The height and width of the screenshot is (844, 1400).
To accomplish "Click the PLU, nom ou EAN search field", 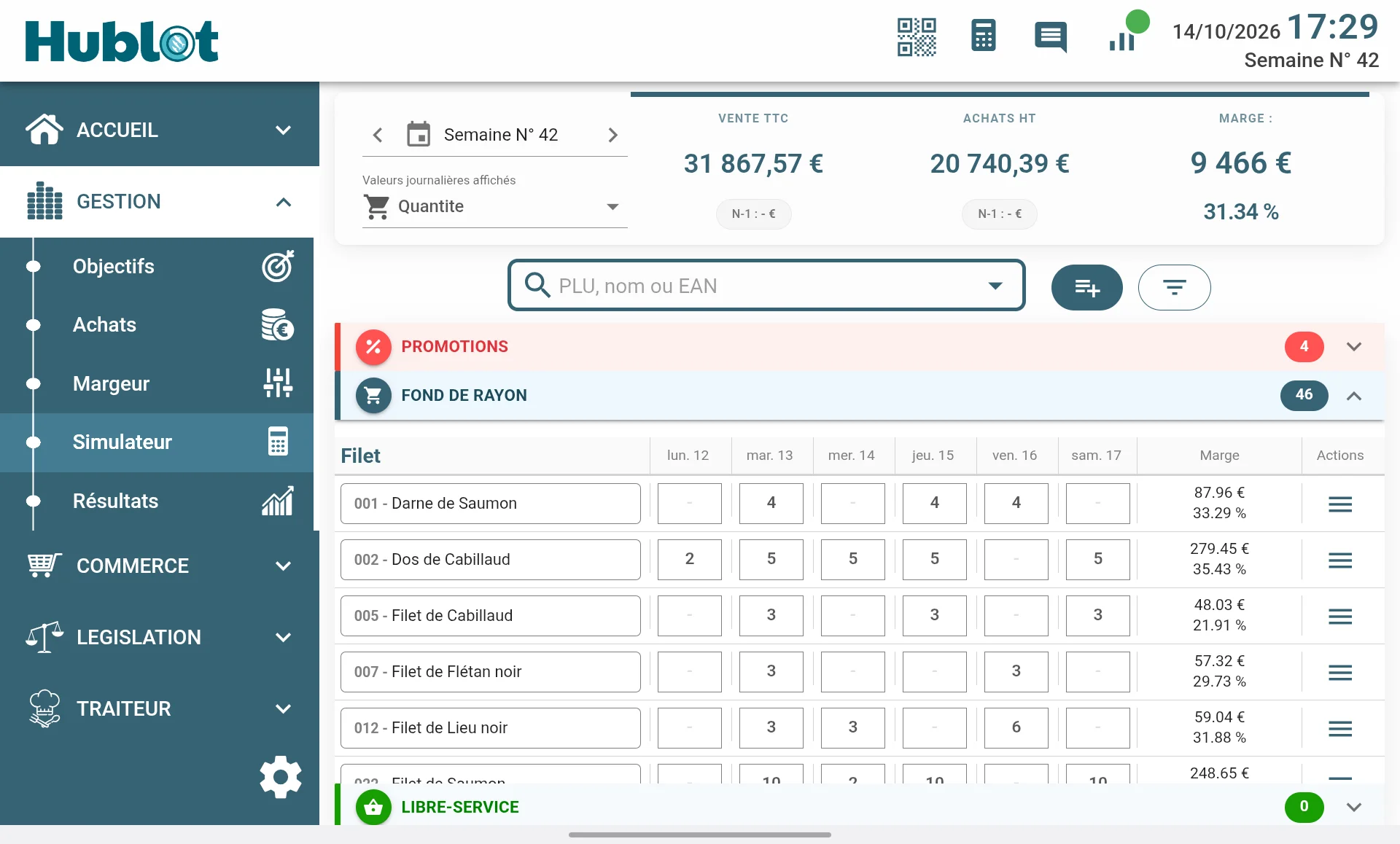I will 766,285.
